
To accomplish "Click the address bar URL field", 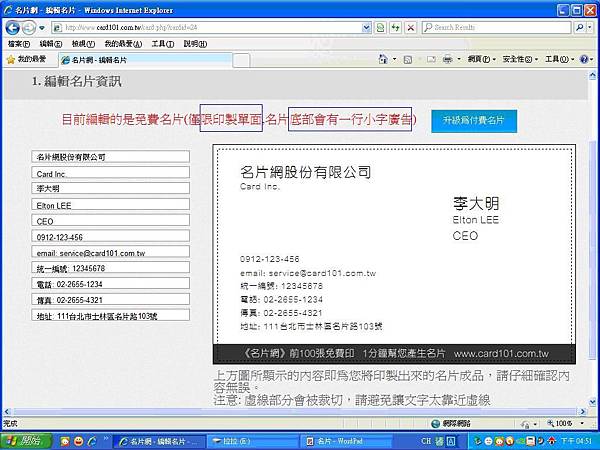I will pos(207,28).
